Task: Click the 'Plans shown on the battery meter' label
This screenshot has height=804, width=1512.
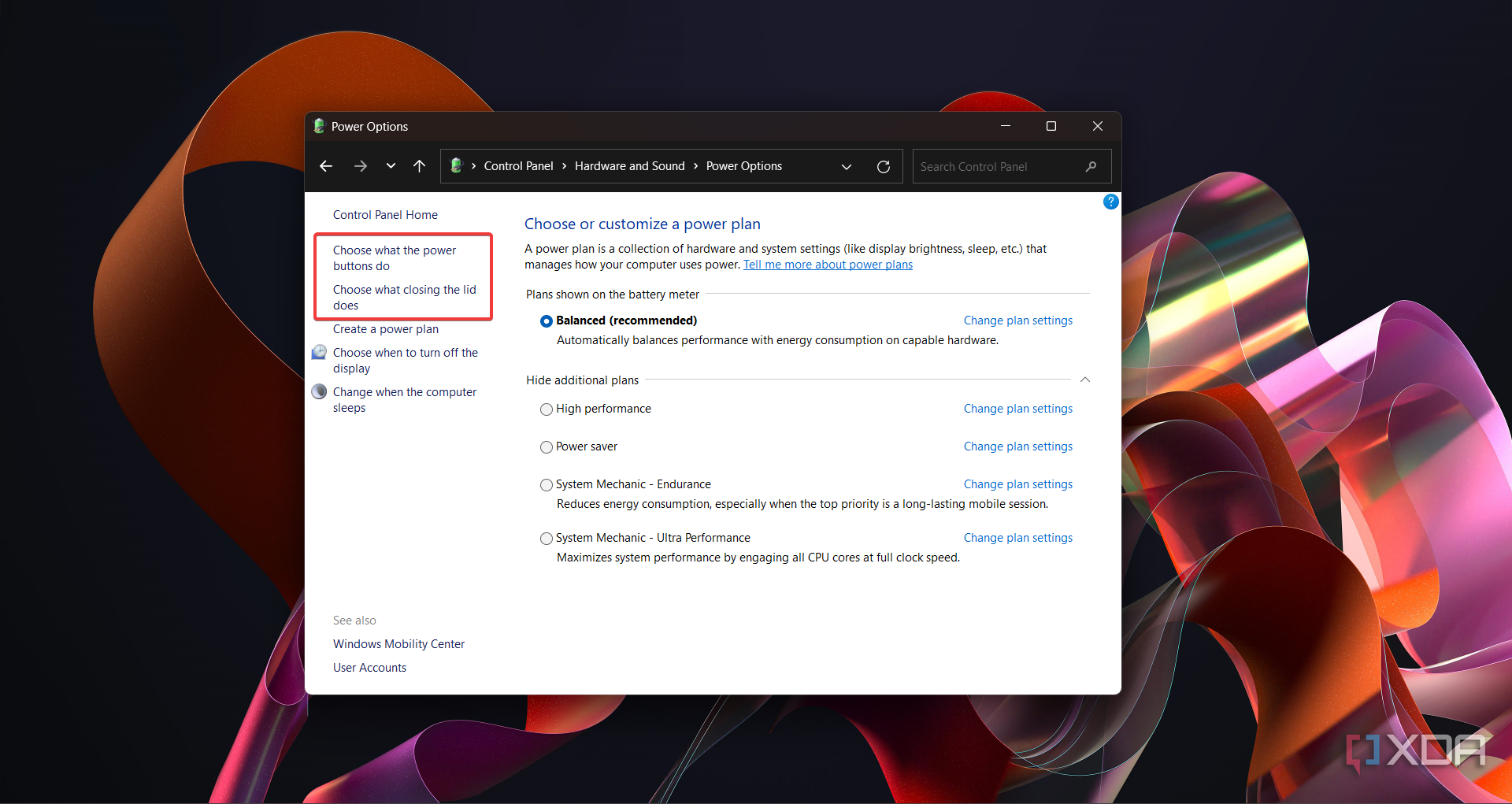Action: click(612, 295)
